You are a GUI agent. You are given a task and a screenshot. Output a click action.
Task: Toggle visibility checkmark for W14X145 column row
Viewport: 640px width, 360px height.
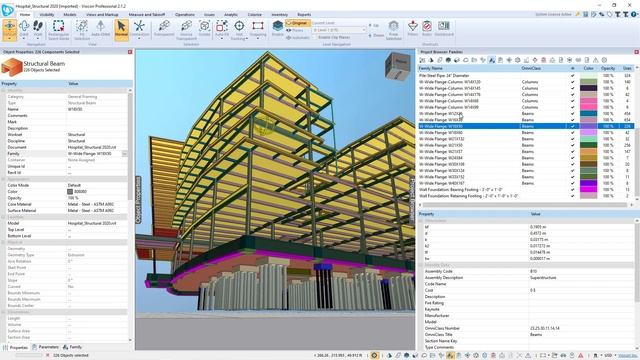coord(572,88)
